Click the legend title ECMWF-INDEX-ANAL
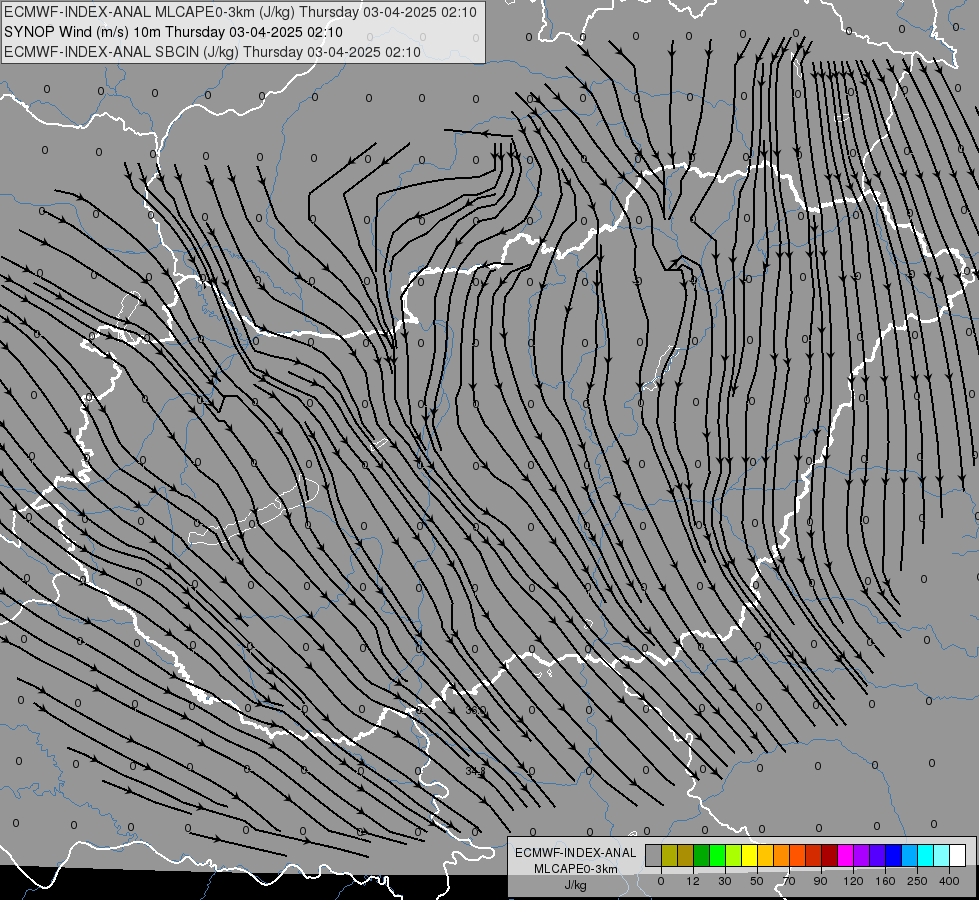979x900 pixels. [576, 853]
